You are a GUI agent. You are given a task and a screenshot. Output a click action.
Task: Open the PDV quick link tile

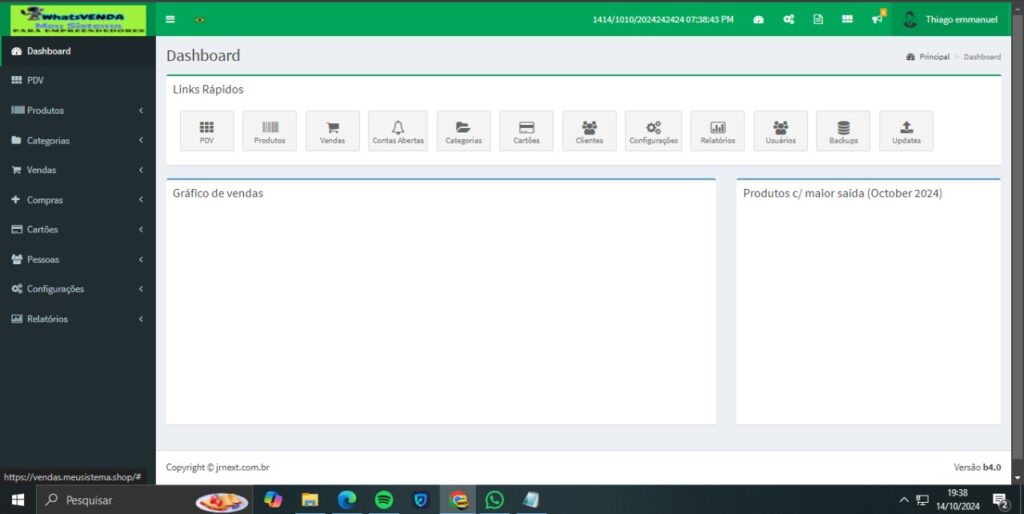tap(207, 131)
